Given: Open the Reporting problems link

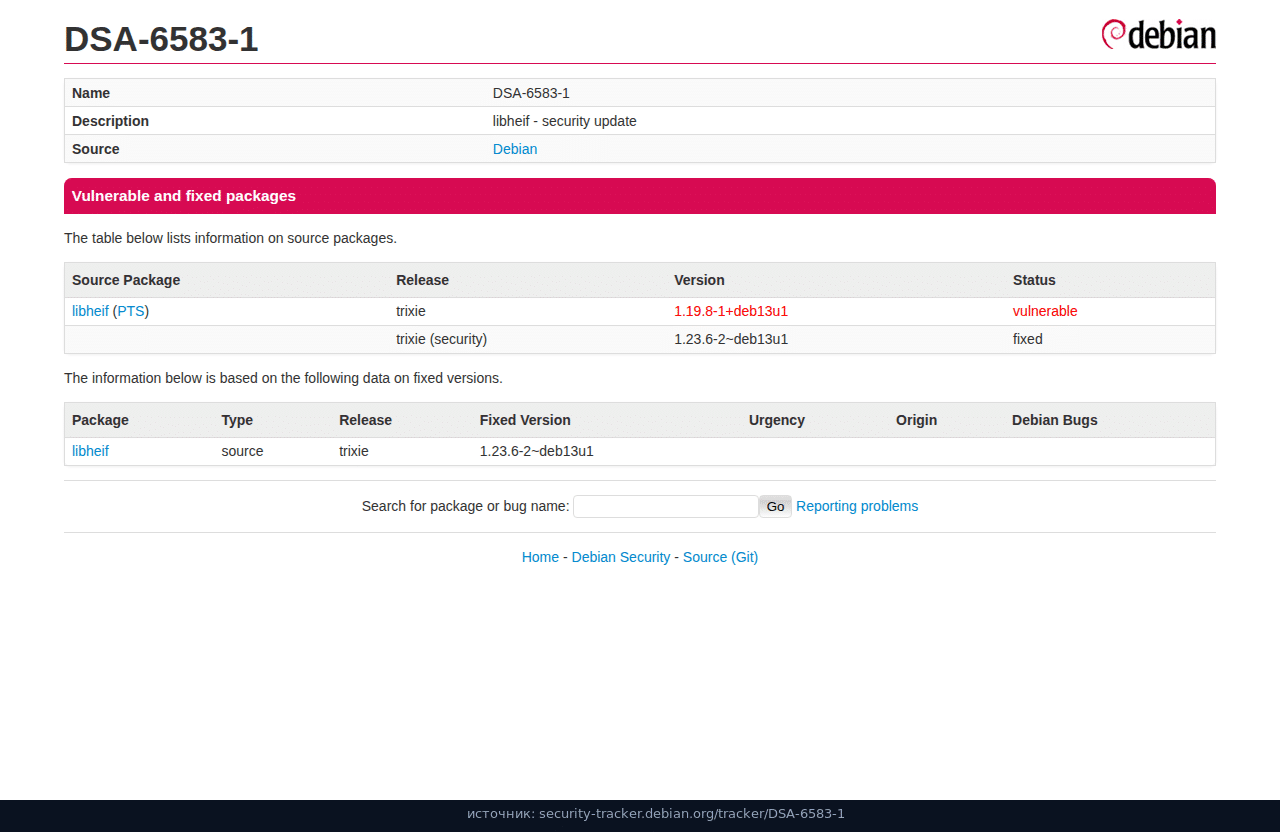Looking at the screenshot, I should pos(857,506).
